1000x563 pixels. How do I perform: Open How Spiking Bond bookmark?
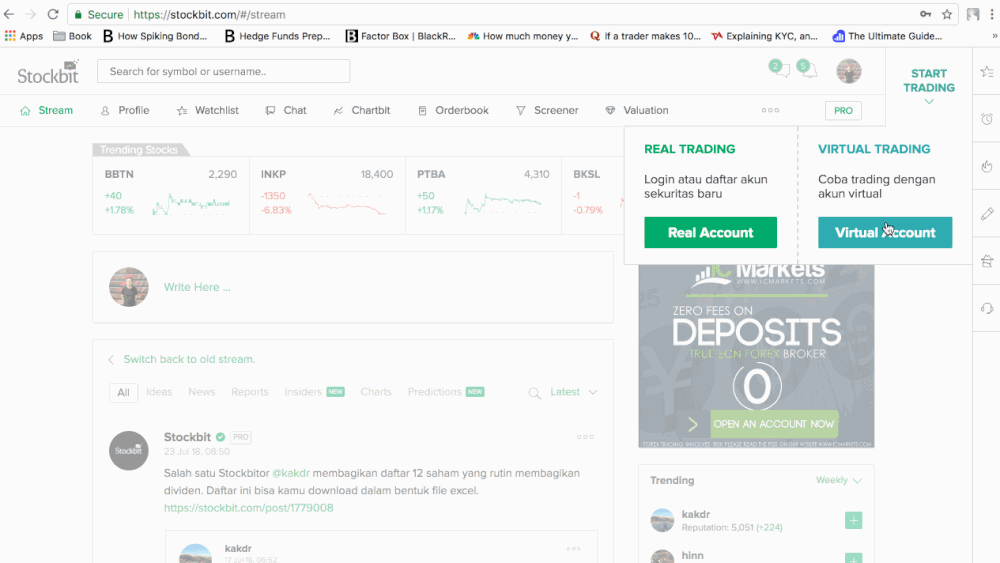pos(155,36)
